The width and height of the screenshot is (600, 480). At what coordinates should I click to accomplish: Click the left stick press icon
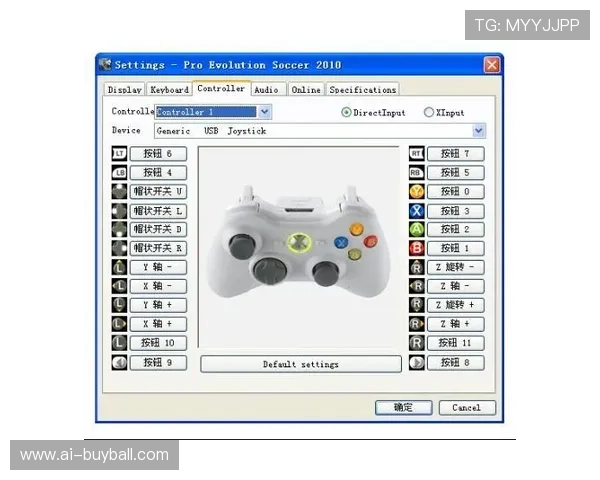click(119, 343)
